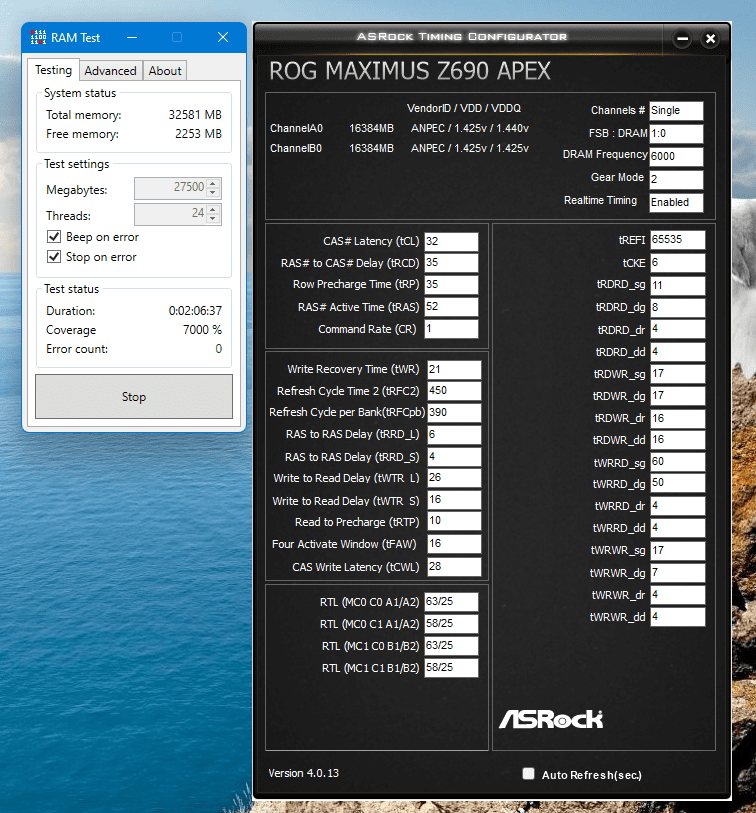756x813 pixels.
Task: Click the tRFCpb value field
Action: (x=454, y=413)
